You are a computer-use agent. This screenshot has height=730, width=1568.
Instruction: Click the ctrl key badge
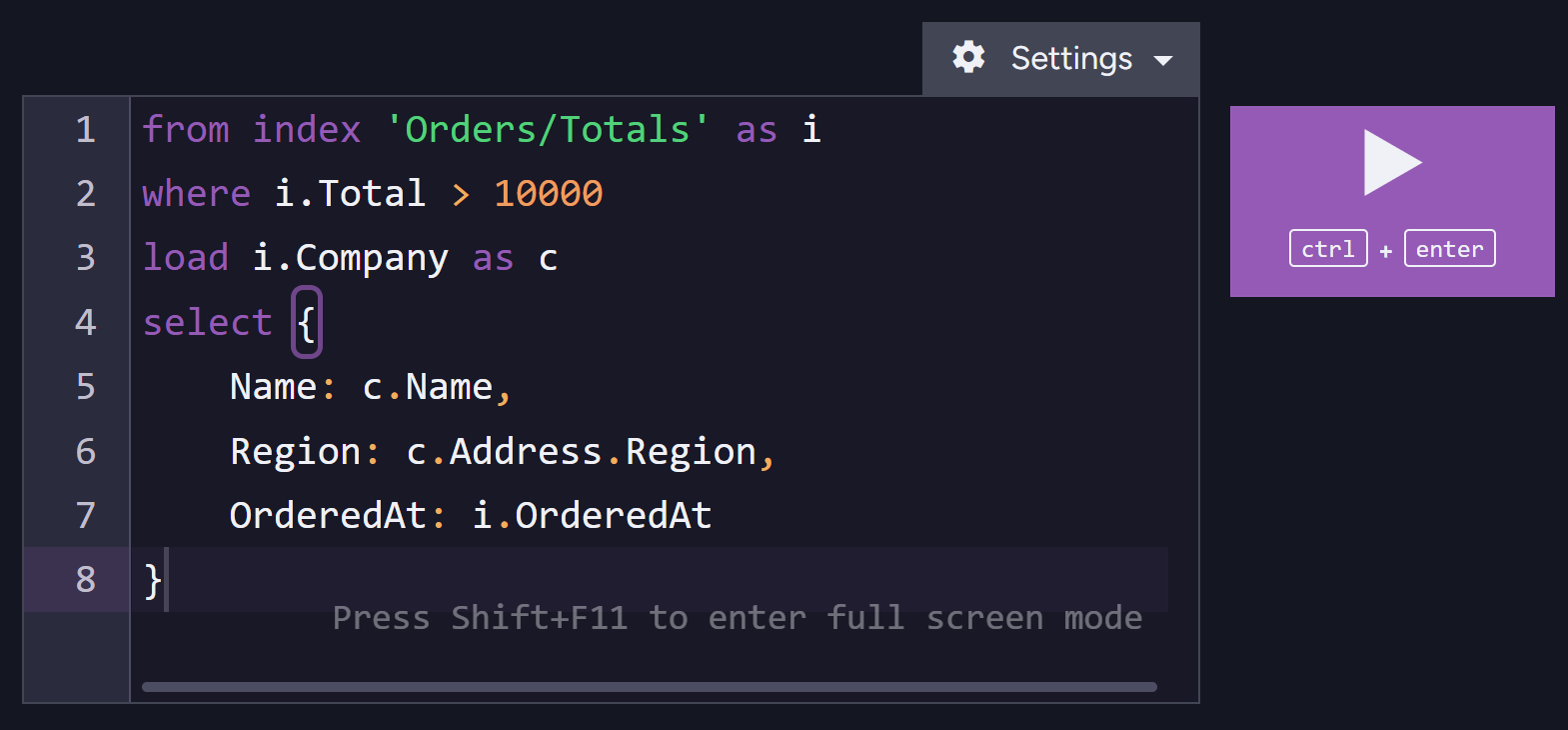click(1328, 248)
